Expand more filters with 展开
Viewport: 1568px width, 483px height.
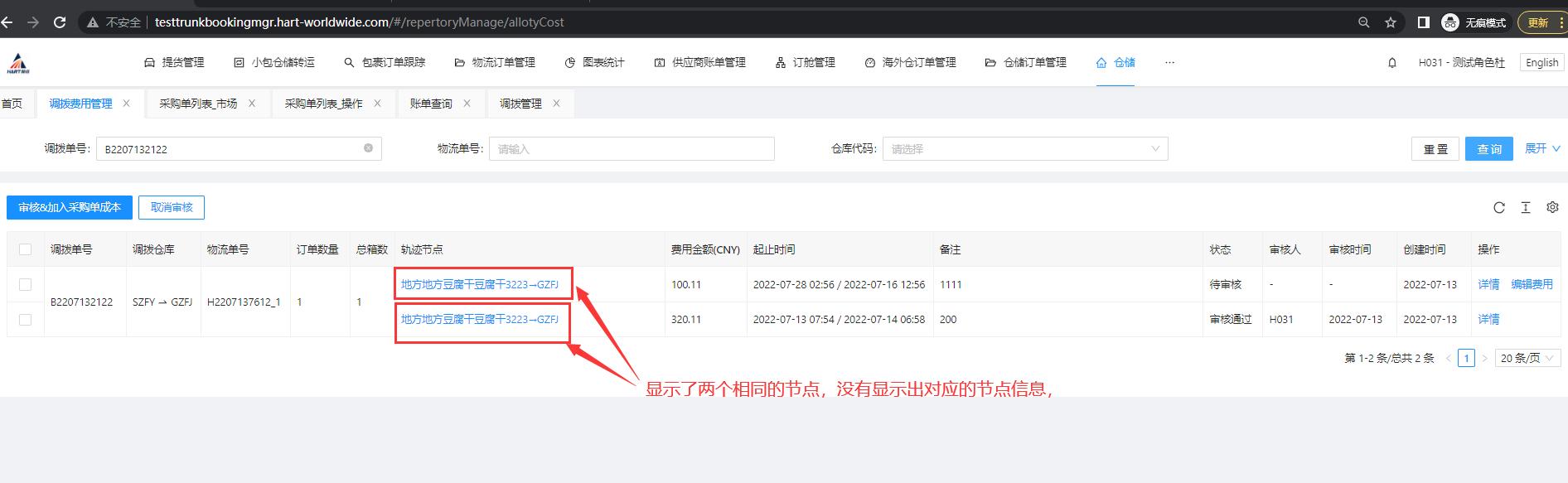point(1541,148)
